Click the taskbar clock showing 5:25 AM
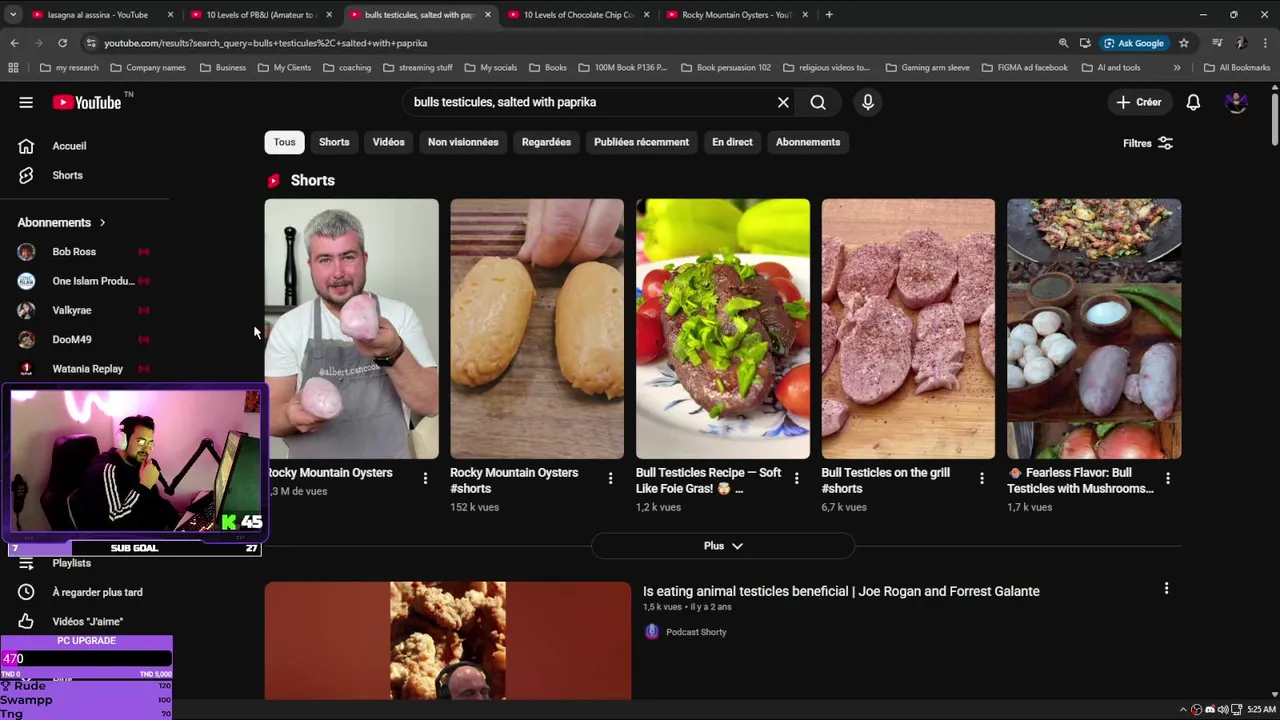The width and height of the screenshot is (1280, 720). coord(1261,710)
